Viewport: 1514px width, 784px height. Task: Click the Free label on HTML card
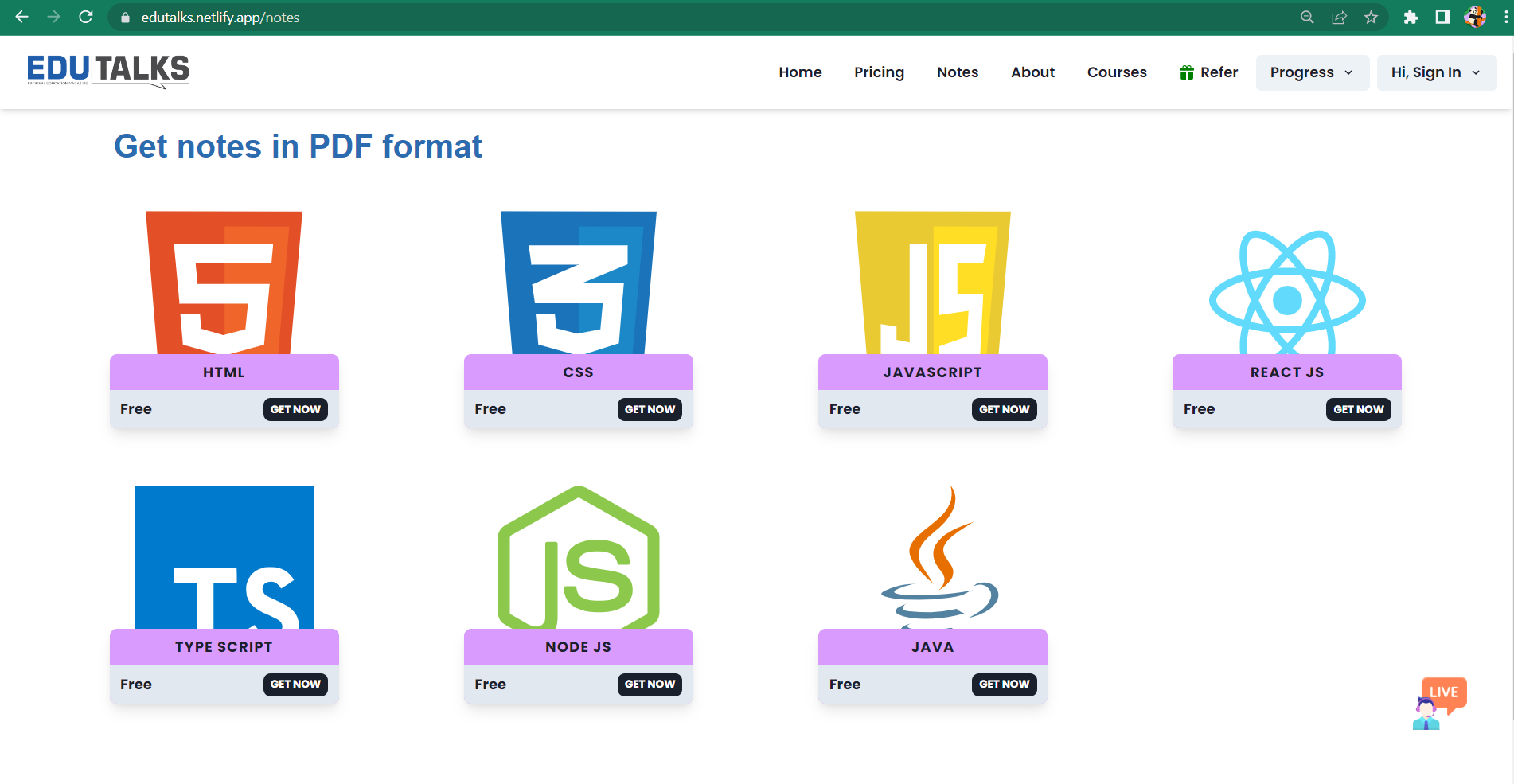coord(136,409)
